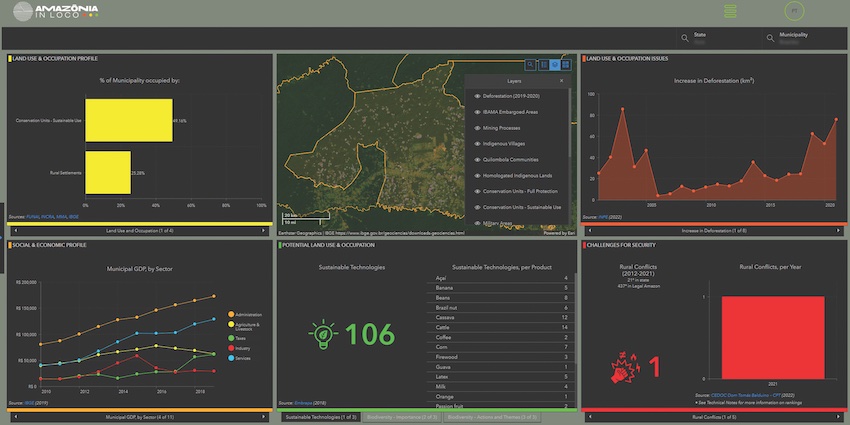This screenshot has width=850, height=425.
Task: Close the Layers panel
Action: point(561,80)
